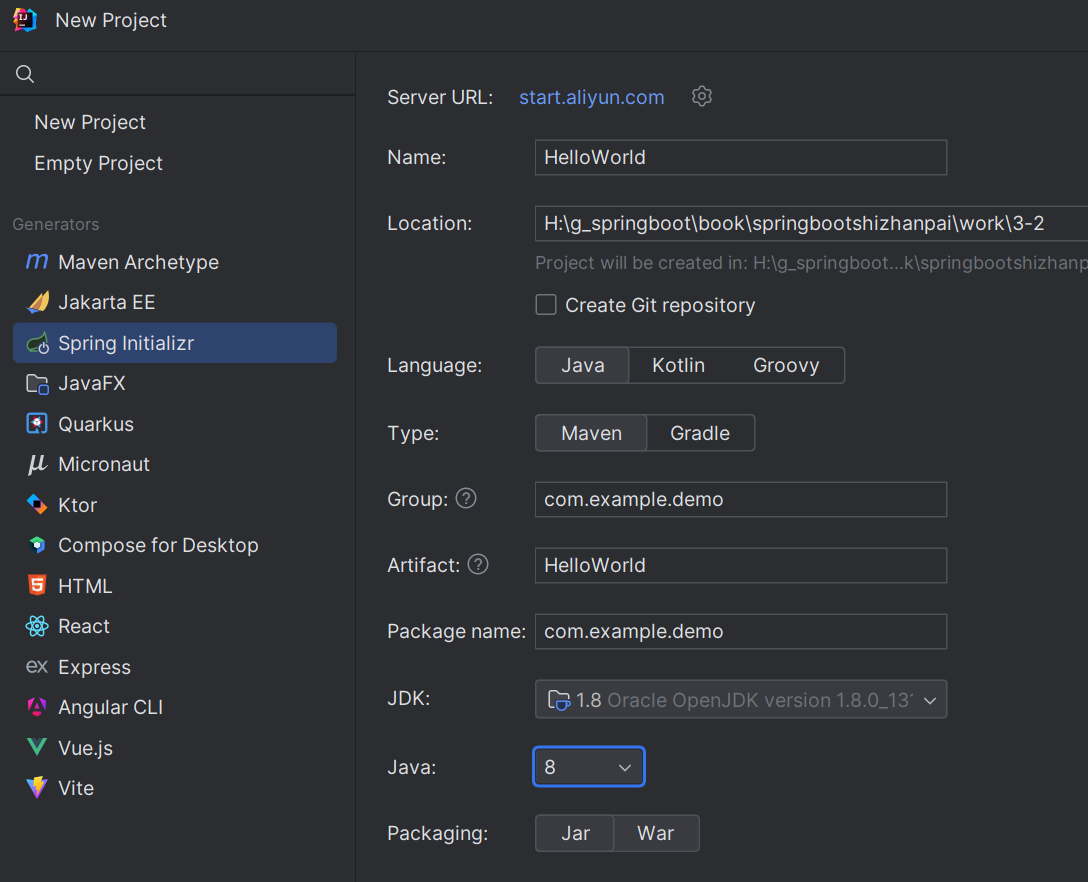Open the JDK version dropdown
This screenshot has height=882, width=1088.
coord(740,699)
